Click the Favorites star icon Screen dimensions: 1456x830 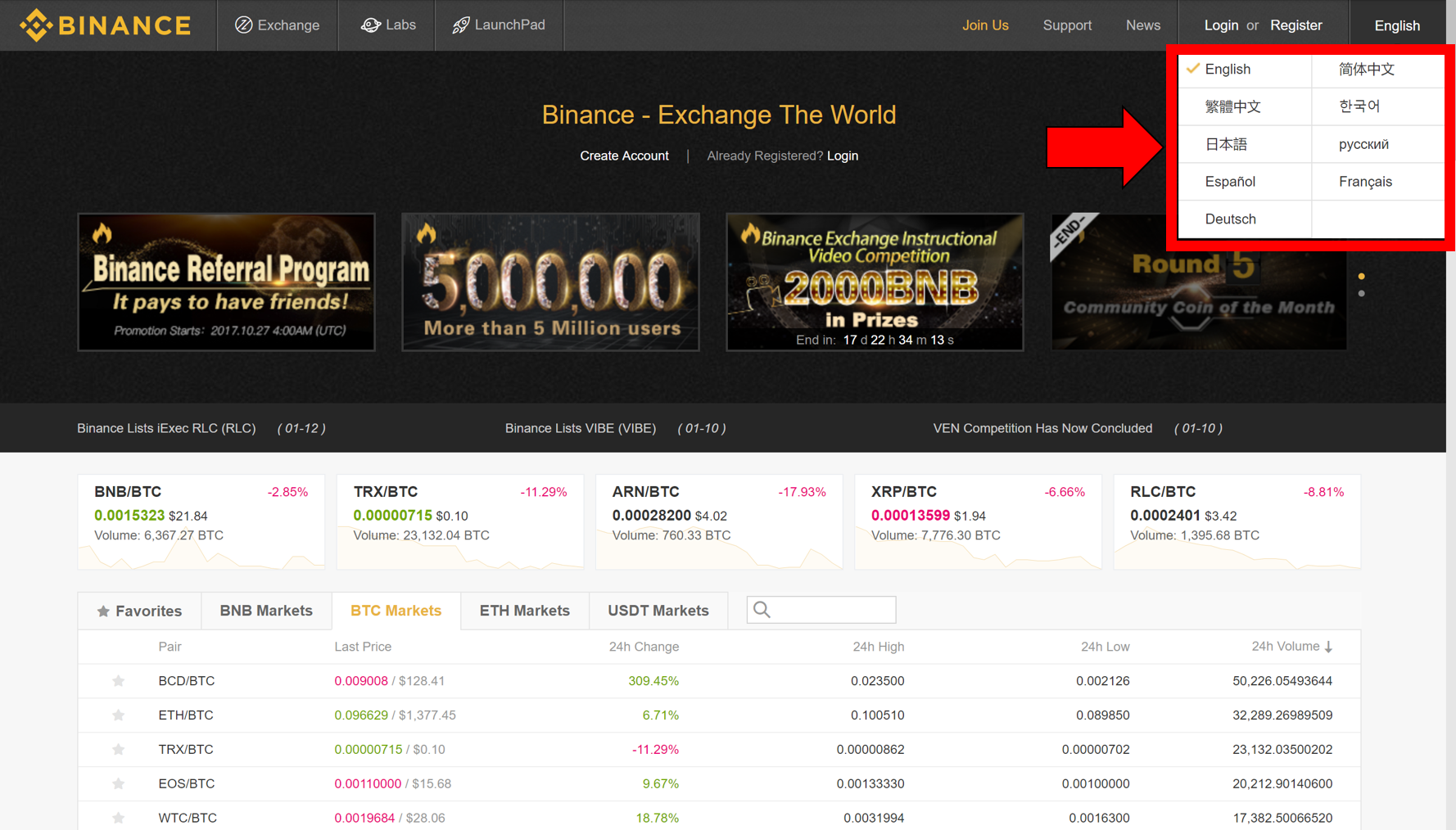[103, 611]
